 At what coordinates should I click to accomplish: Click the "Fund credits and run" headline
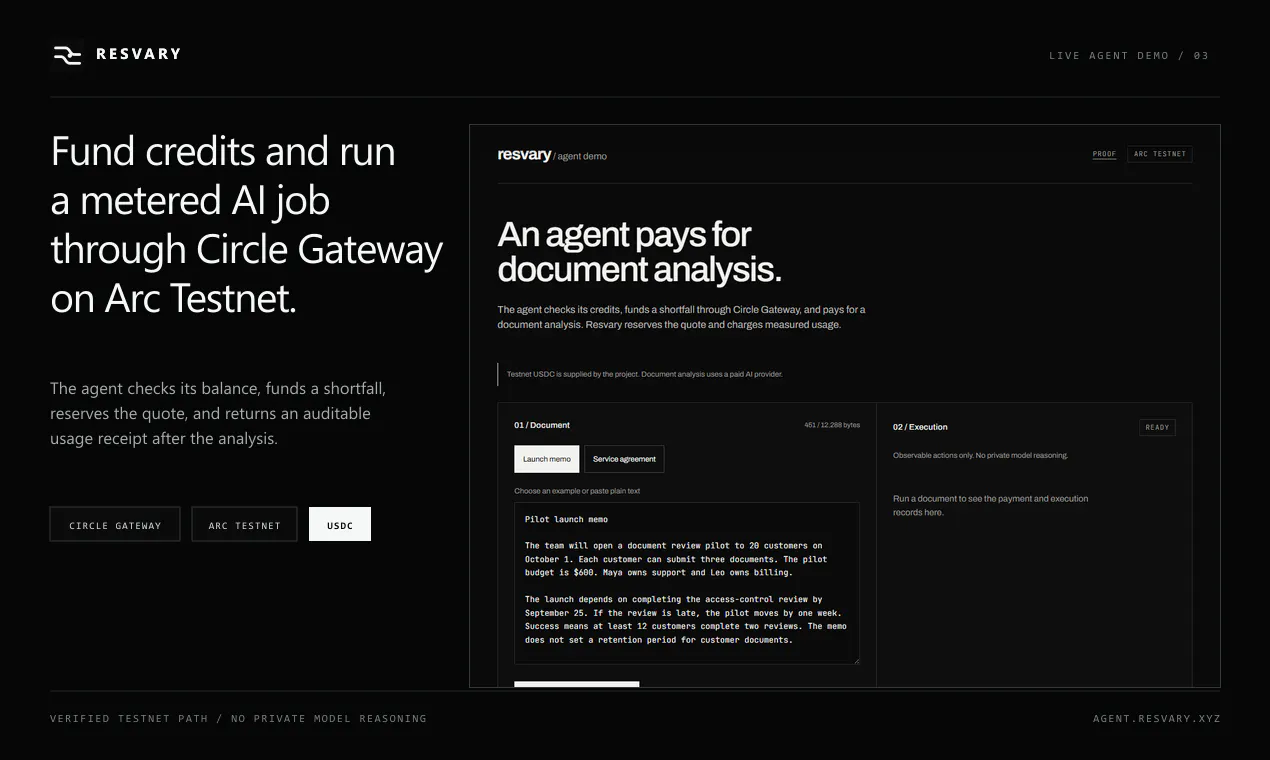pos(247,224)
